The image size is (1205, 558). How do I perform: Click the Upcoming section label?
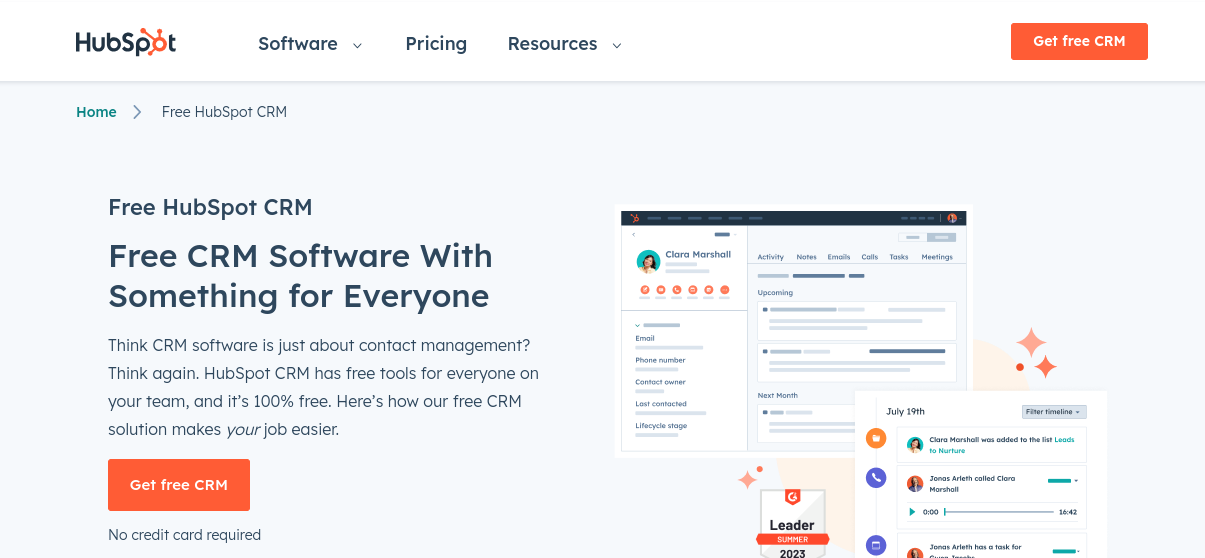(x=775, y=293)
